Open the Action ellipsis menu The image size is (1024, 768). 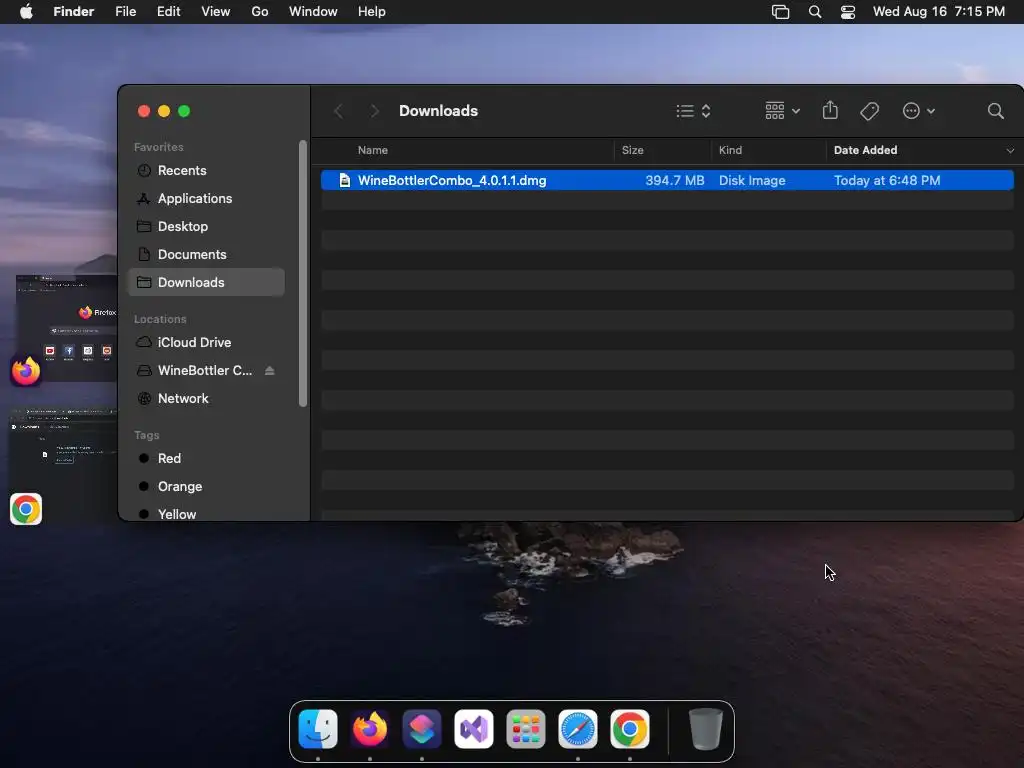(918, 111)
